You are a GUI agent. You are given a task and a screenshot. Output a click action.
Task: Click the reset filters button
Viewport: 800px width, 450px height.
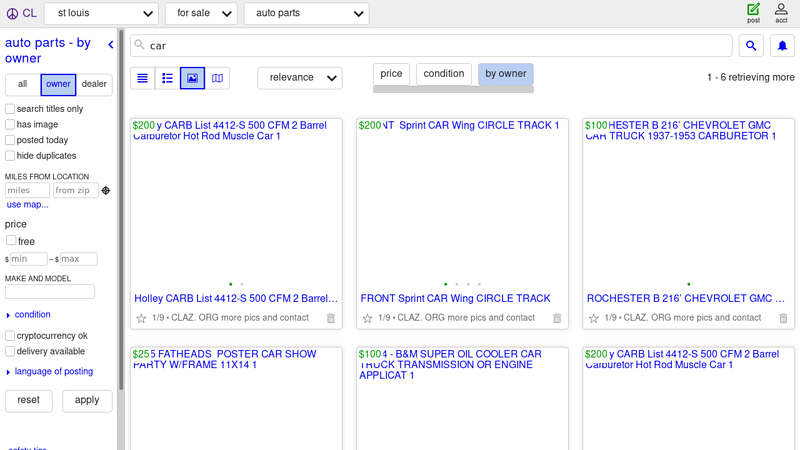29,401
